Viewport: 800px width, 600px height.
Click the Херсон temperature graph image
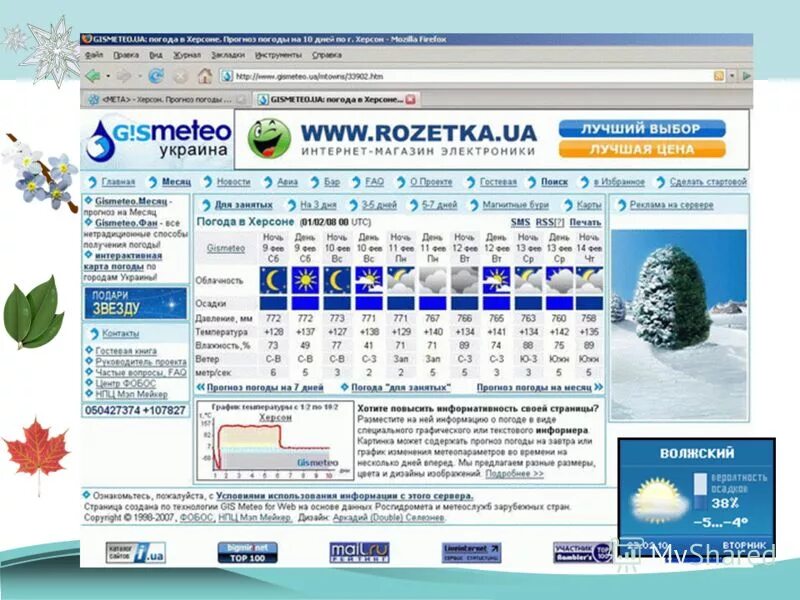(274, 441)
